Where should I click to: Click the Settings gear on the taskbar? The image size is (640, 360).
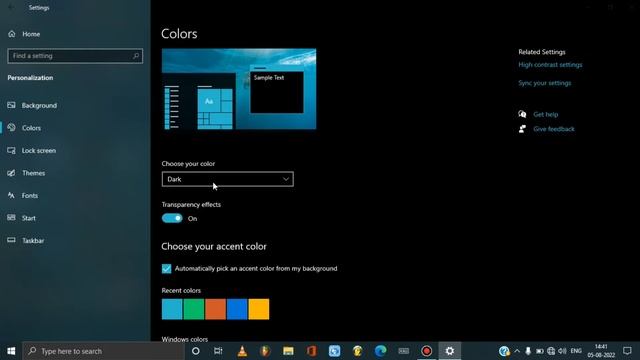450,351
